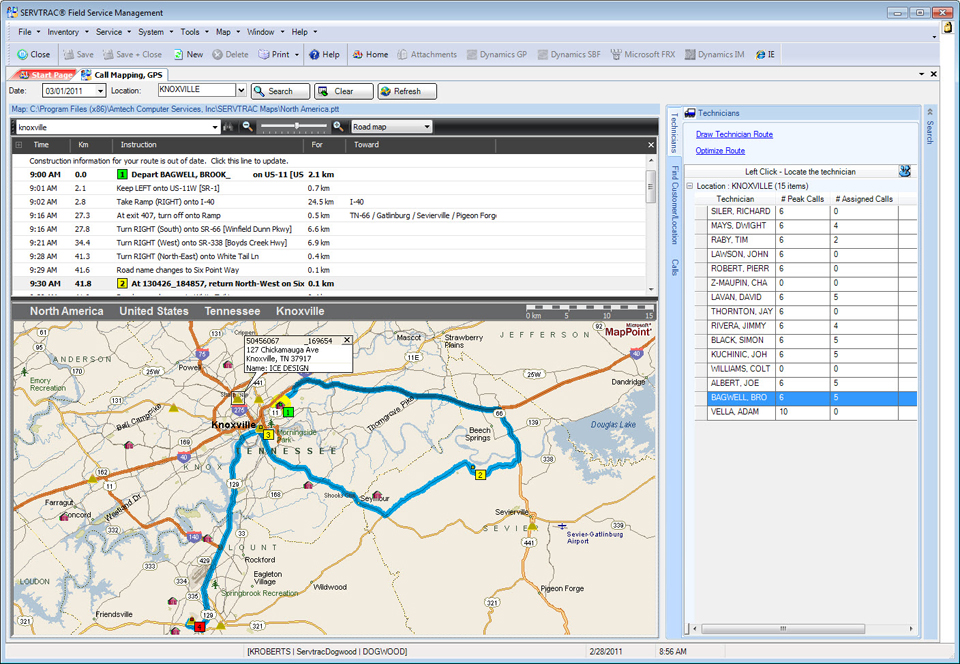Select the Take Ramp onto I-40 step
960x664 pixels.
[x=328, y=202]
